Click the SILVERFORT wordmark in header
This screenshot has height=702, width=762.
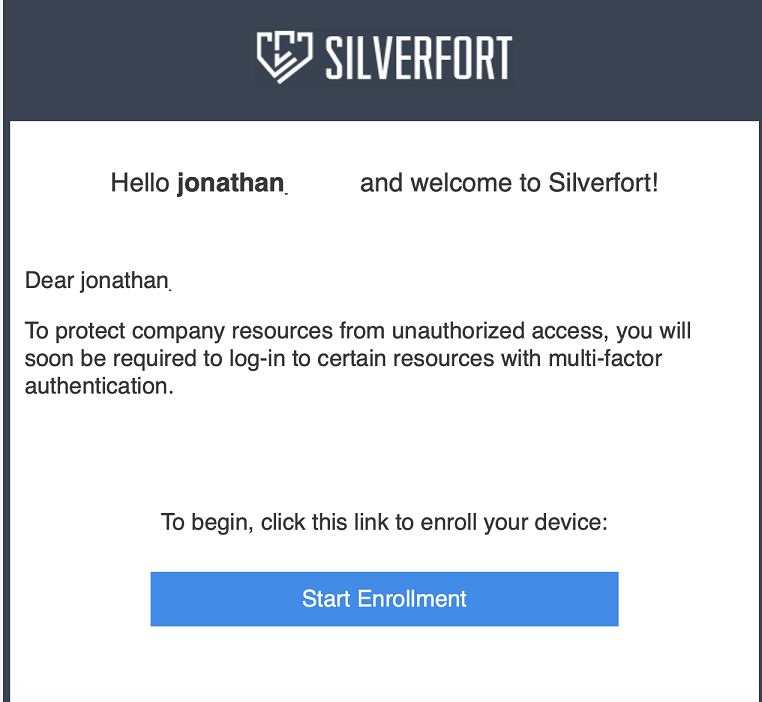tap(418, 58)
